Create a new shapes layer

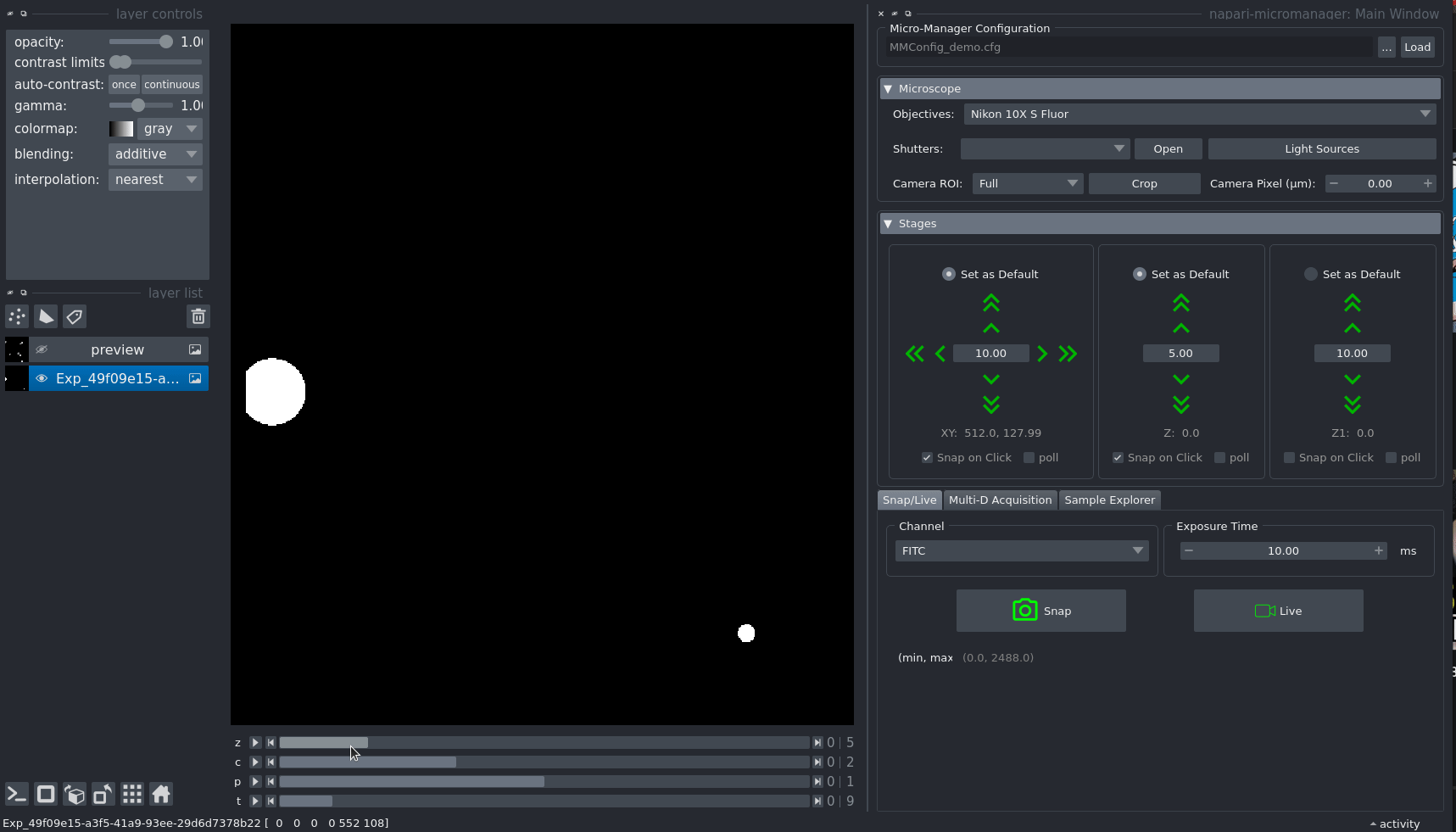46,316
